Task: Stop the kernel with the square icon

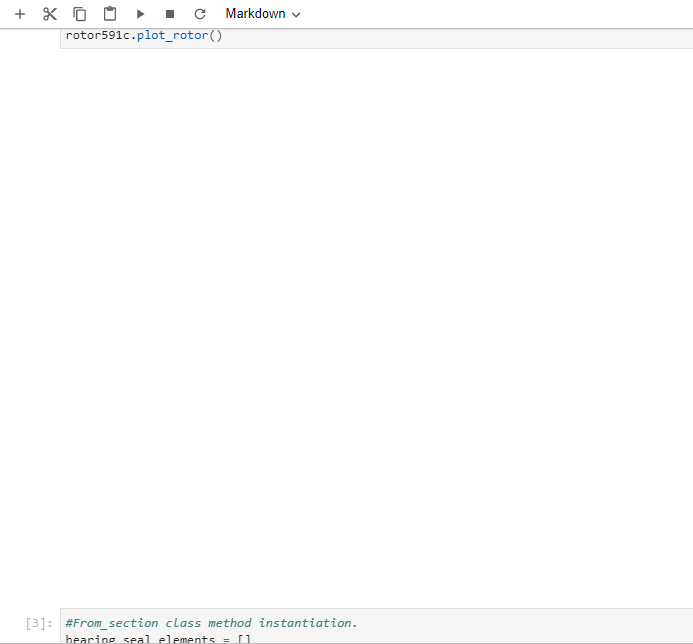Action: (170, 14)
